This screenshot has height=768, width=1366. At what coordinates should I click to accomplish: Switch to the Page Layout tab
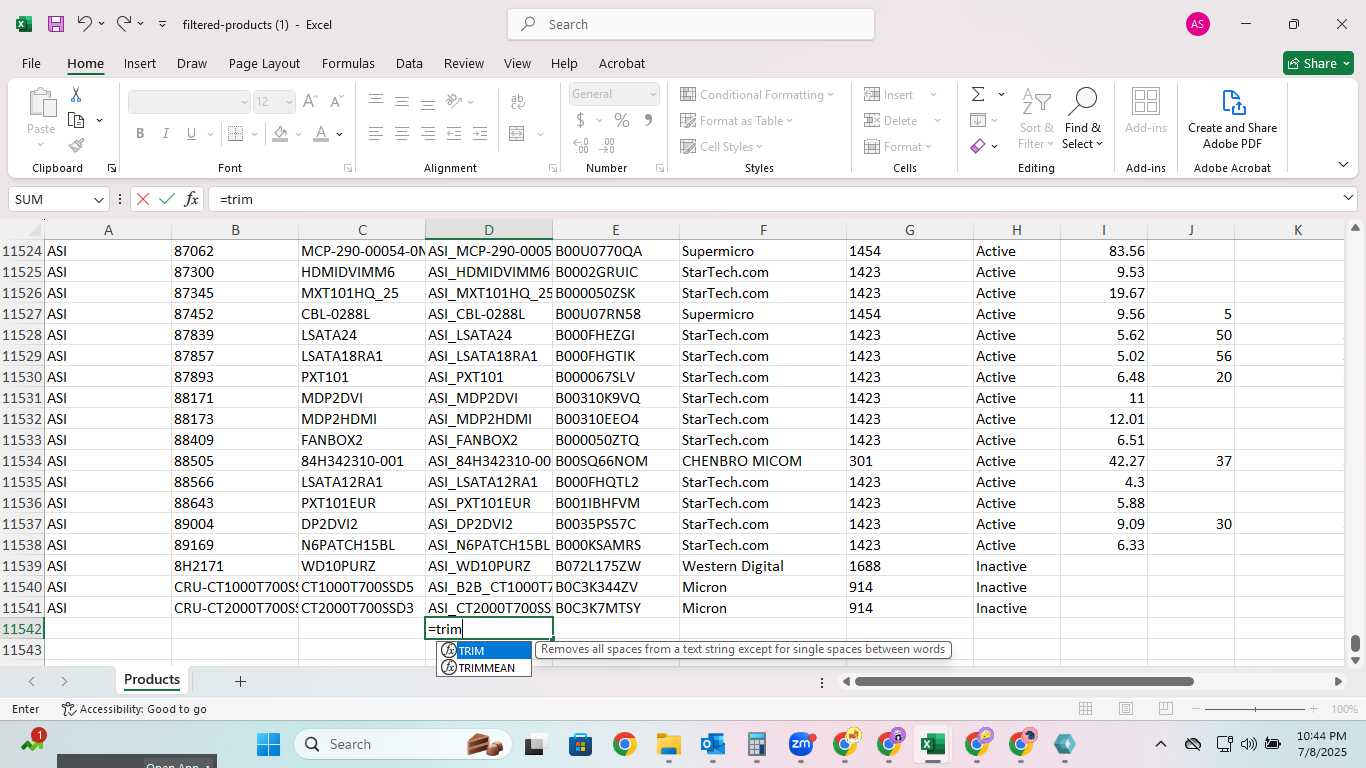point(264,63)
